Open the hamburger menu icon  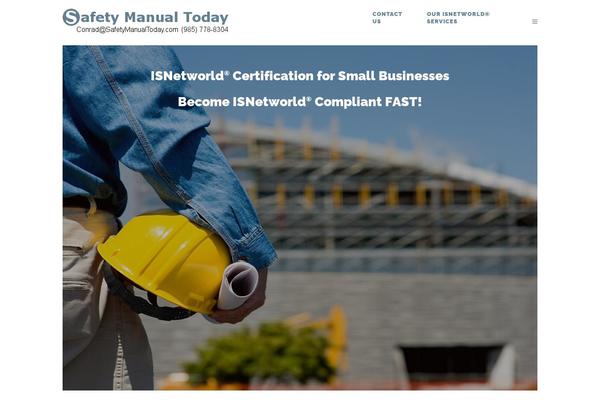tap(535, 21)
